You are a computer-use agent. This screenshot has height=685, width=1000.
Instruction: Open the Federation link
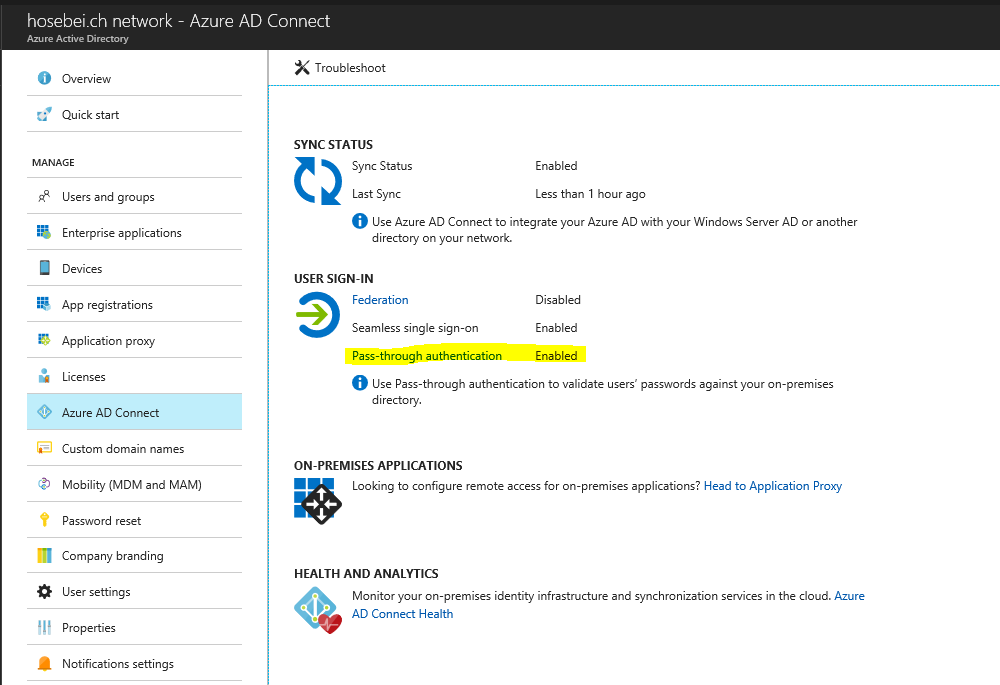coord(380,299)
